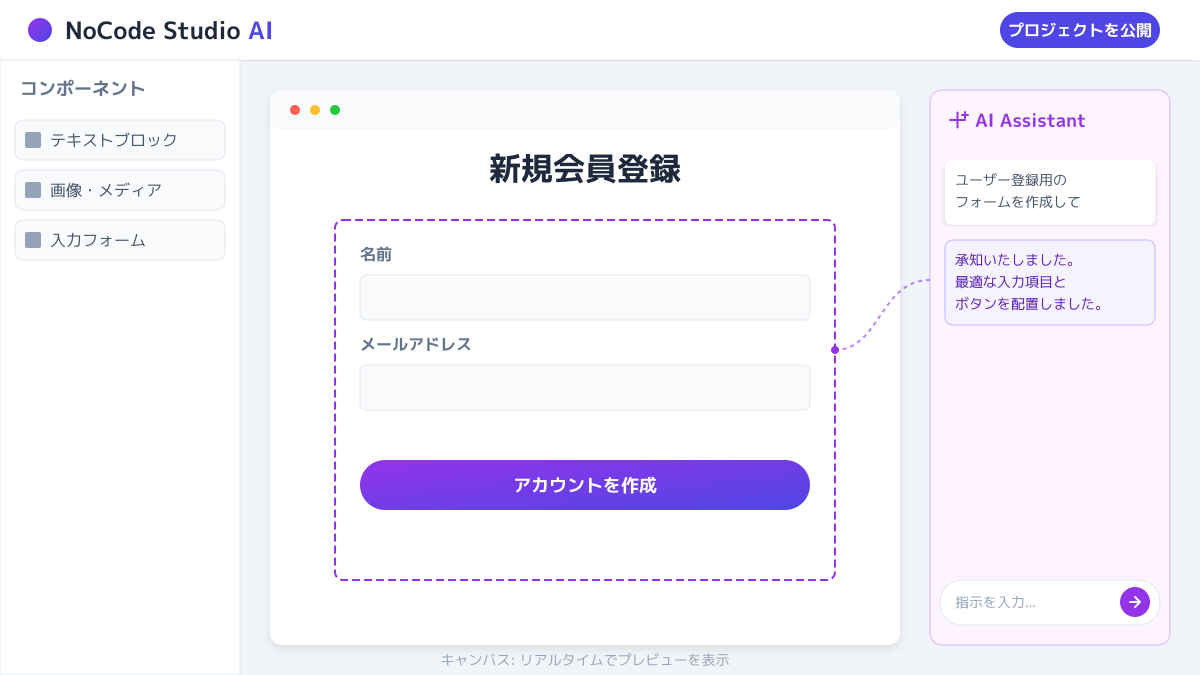1200x675 pixels.
Task: Focus the メールアドレス input field
Action: pos(585,387)
